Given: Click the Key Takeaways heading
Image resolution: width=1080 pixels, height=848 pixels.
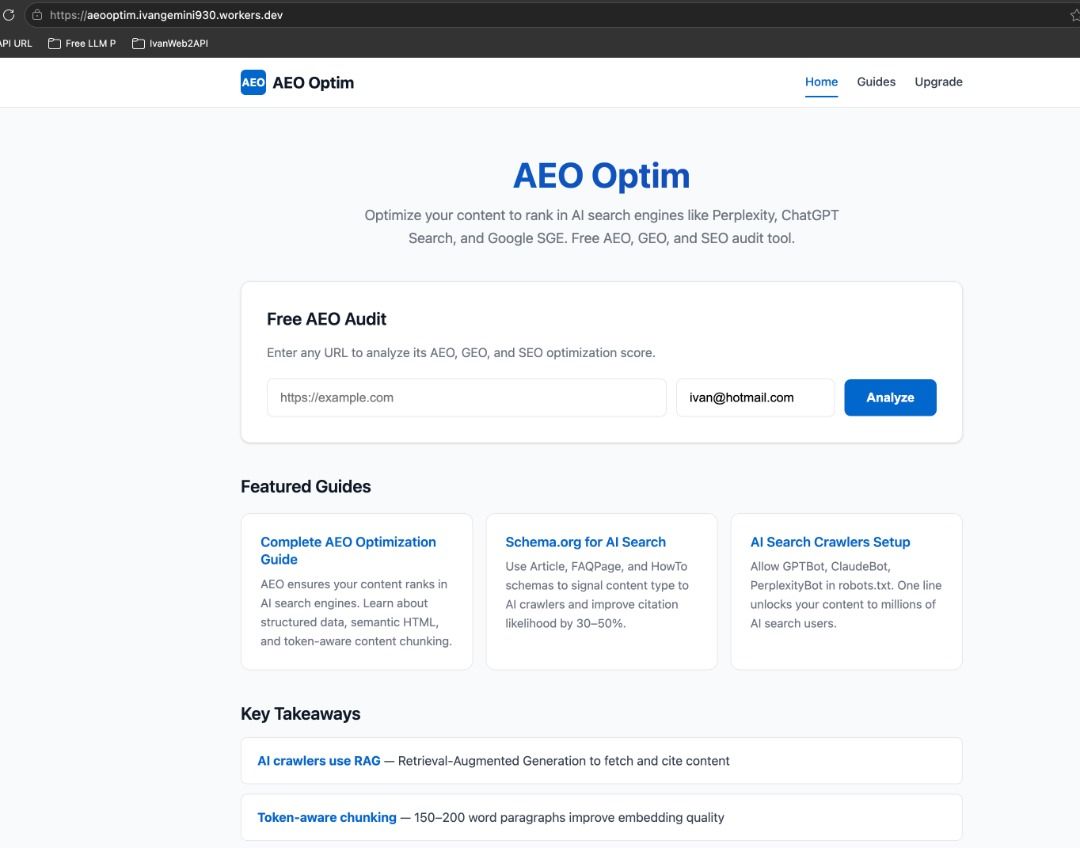Looking at the screenshot, I should coord(300,714).
